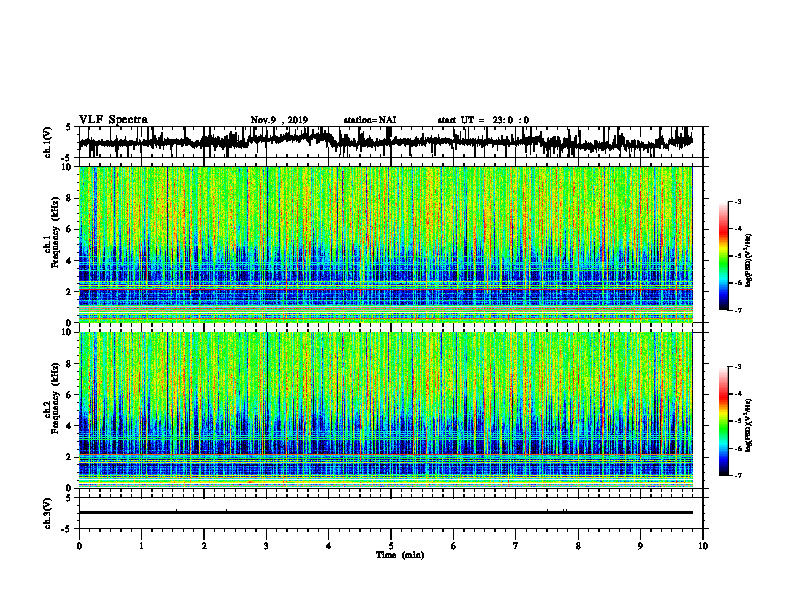Click the time axis tick label 5
Viewport: 792px width, 612px height.
pyautogui.click(x=391, y=546)
